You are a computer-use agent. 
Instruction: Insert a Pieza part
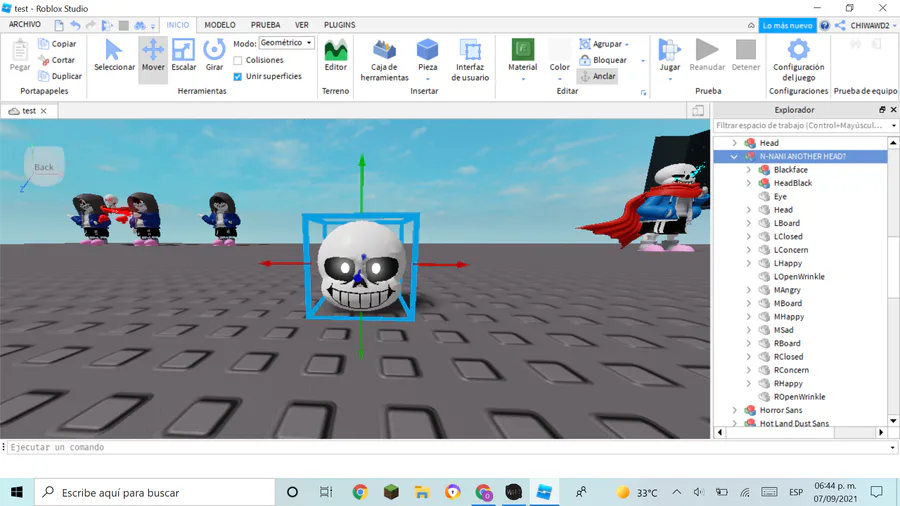(428, 56)
